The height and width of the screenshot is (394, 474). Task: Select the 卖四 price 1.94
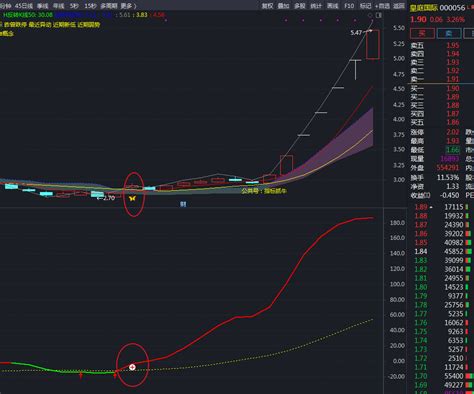click(453, 54)
